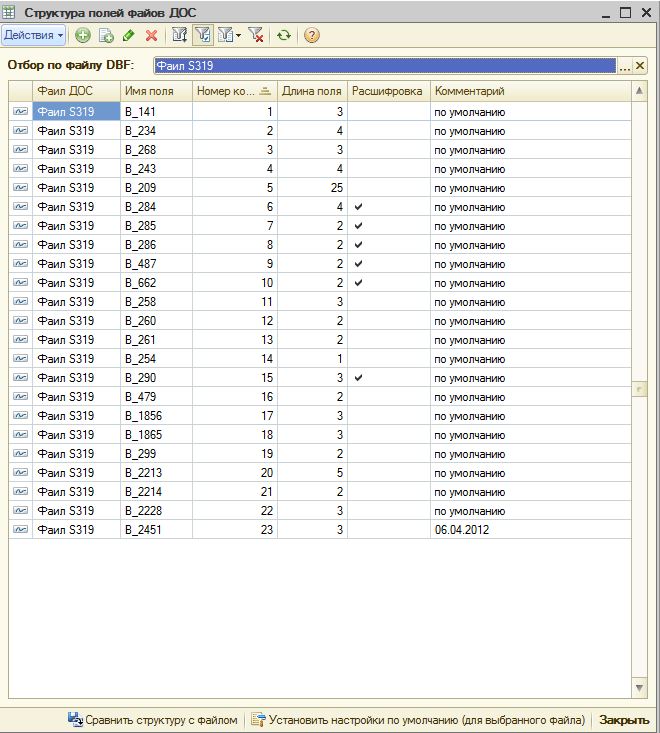Screen dimensions: 660x733
Task: Click the green Refresh list icon
Action: 285,35
